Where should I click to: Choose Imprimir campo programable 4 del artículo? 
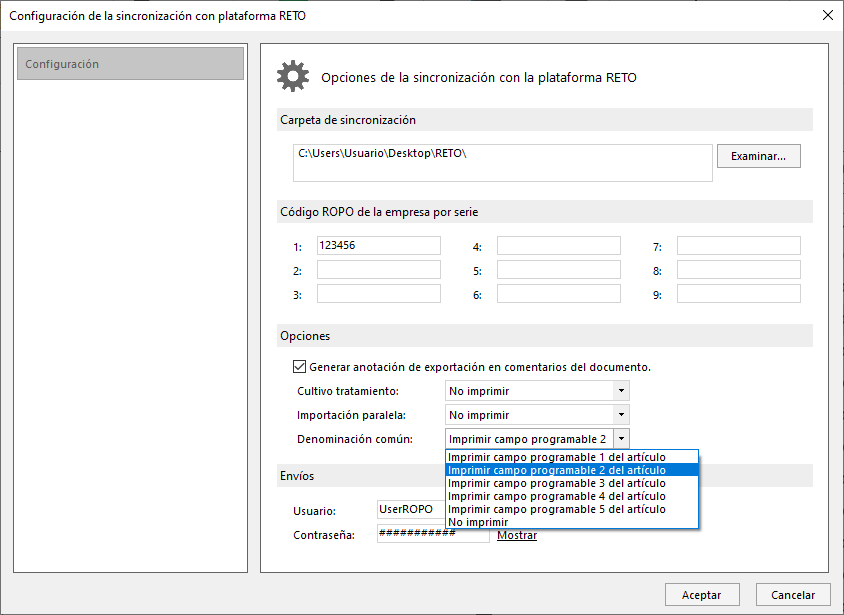tap(572, 496)
